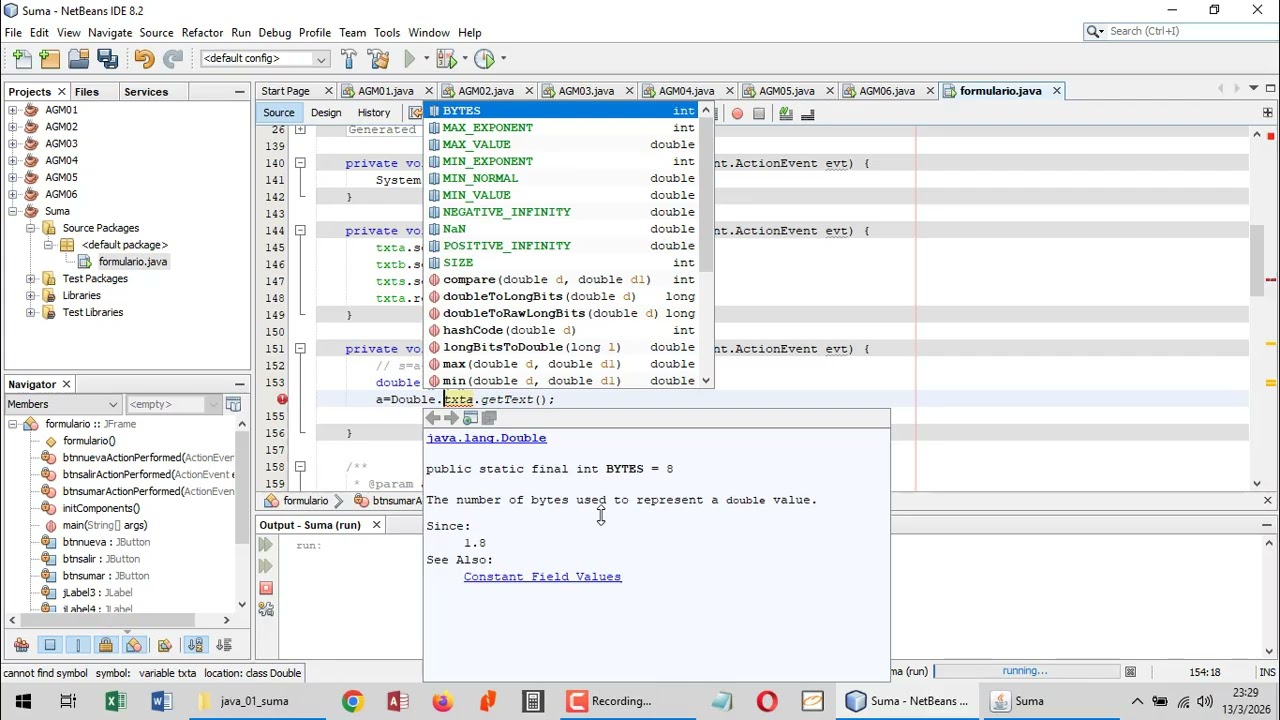The width and height of the screenshot is (1280, 720).
Task: Toggle Show Static Members in Navigator
Action: (x=78, y=645)
